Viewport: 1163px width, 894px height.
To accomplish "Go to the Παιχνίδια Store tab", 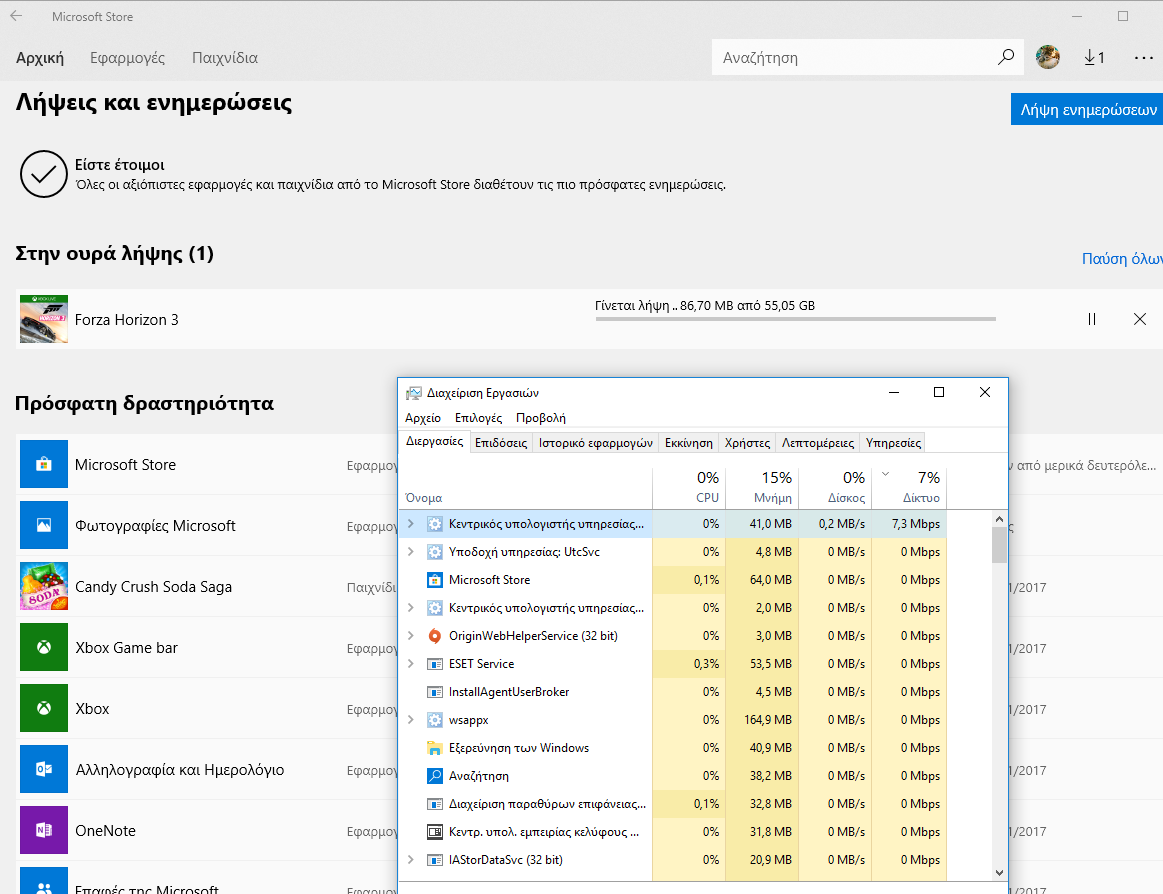I will [x=225, y=58].
